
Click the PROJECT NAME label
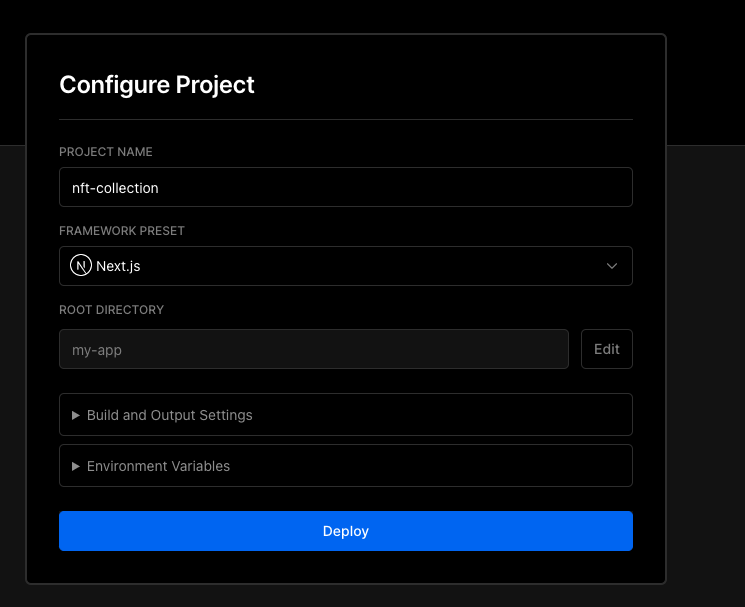[106, 152]
